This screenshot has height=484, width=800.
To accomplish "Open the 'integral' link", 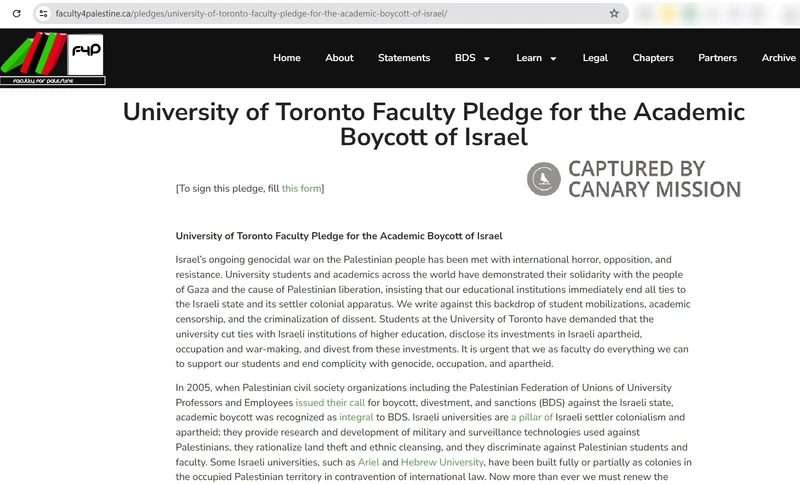I will point(356,417).
